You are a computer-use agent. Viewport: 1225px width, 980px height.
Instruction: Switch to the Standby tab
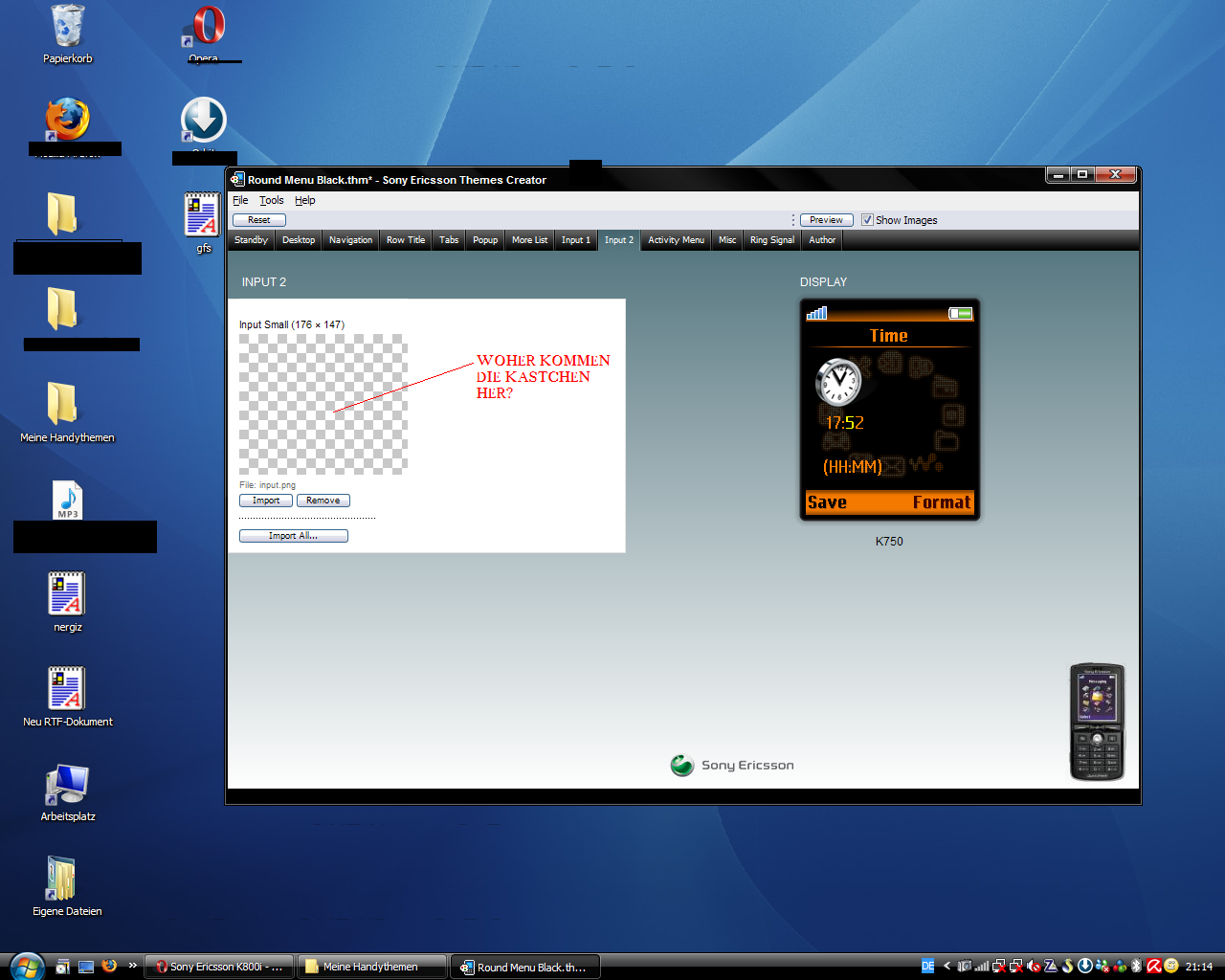click(251, 240)
